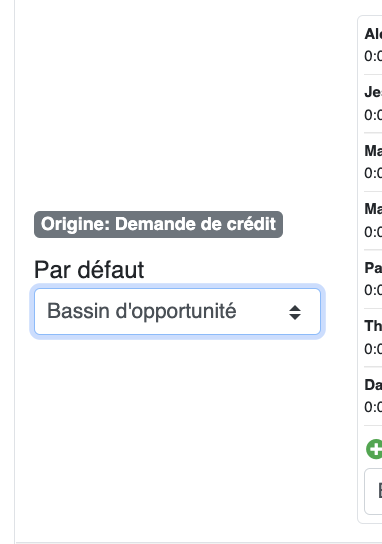The image size is (382, 544).
Task: Click the time value under the "Pa" entry
Action: coord(373,290)
